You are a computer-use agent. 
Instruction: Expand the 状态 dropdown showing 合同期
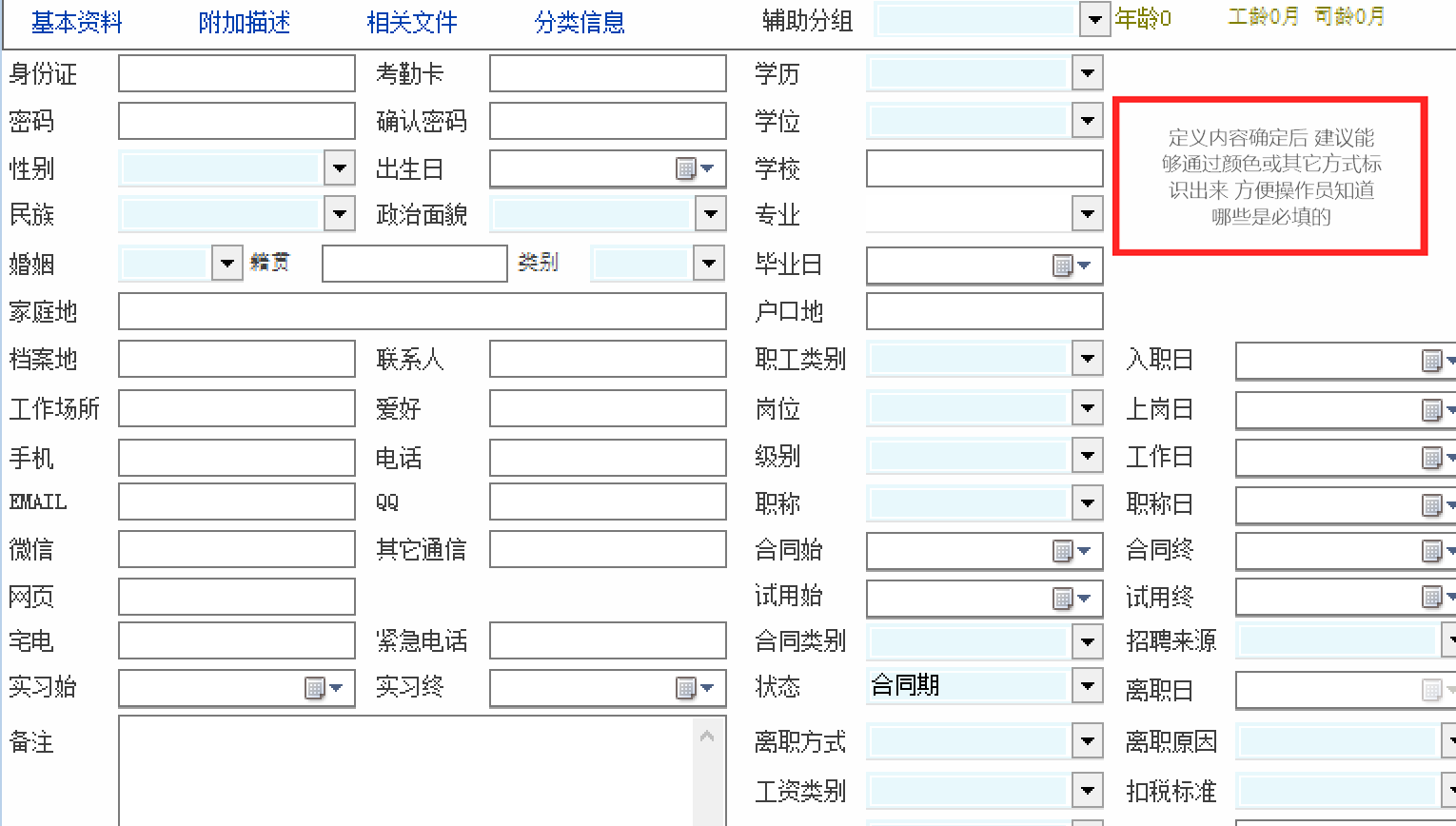(1087, 686)
